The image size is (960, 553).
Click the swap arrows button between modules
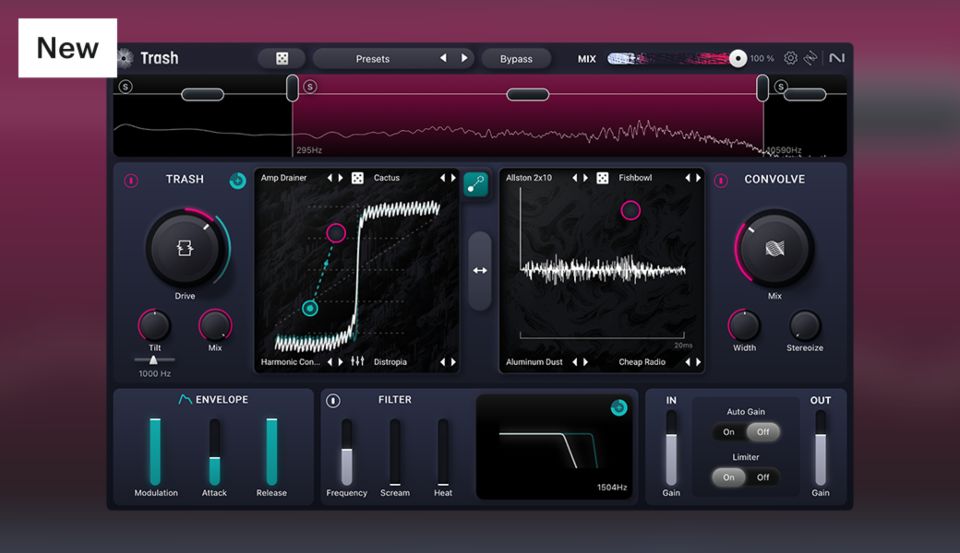click(480, 270)
